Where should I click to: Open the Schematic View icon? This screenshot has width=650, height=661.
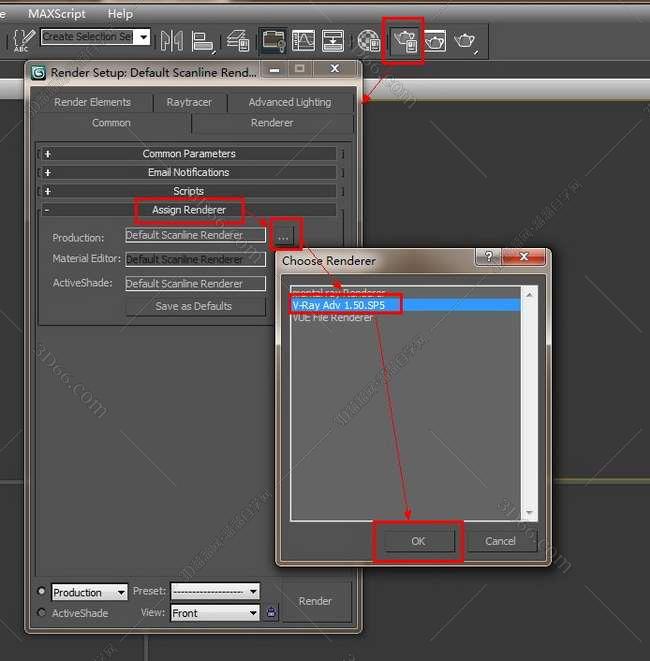(x=333, y=41)
